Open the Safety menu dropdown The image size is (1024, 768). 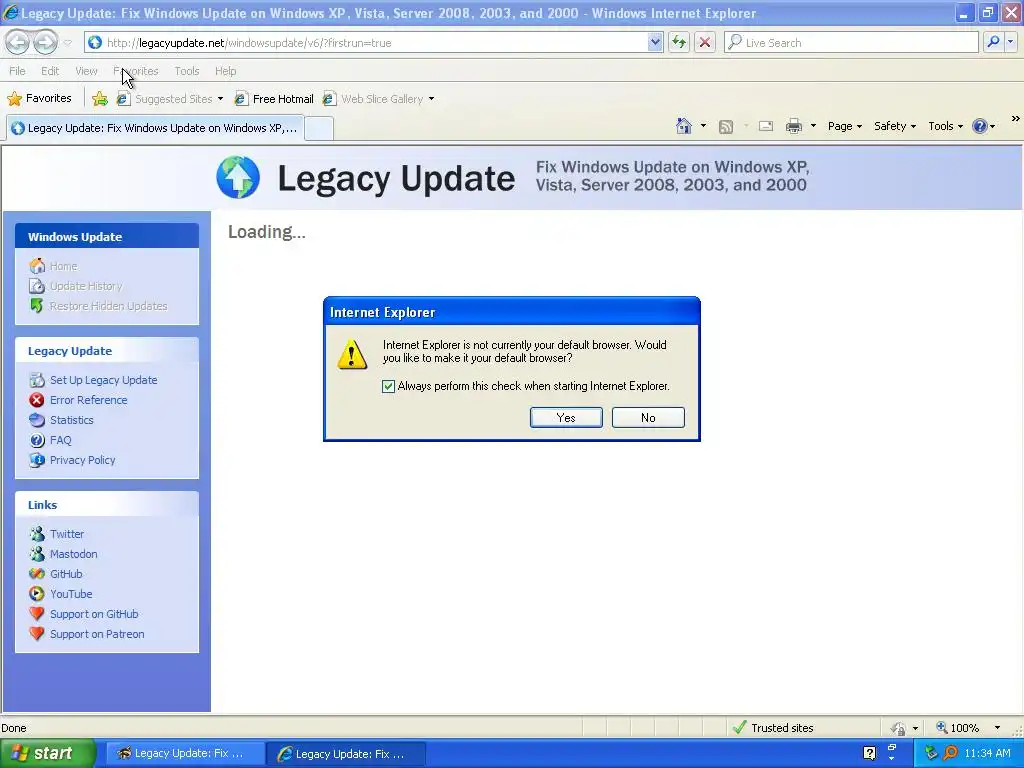[x=895, y=126]
